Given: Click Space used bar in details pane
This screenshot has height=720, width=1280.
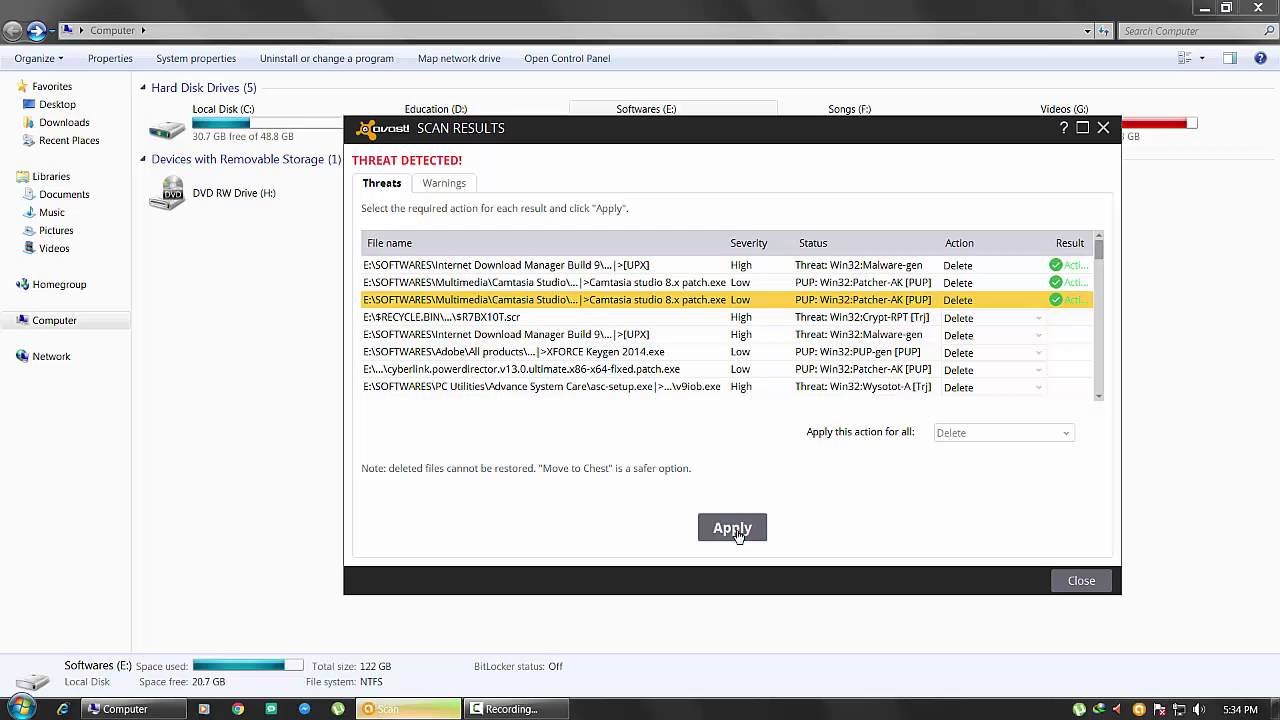Looking at the screenshot, I should 248,665.
